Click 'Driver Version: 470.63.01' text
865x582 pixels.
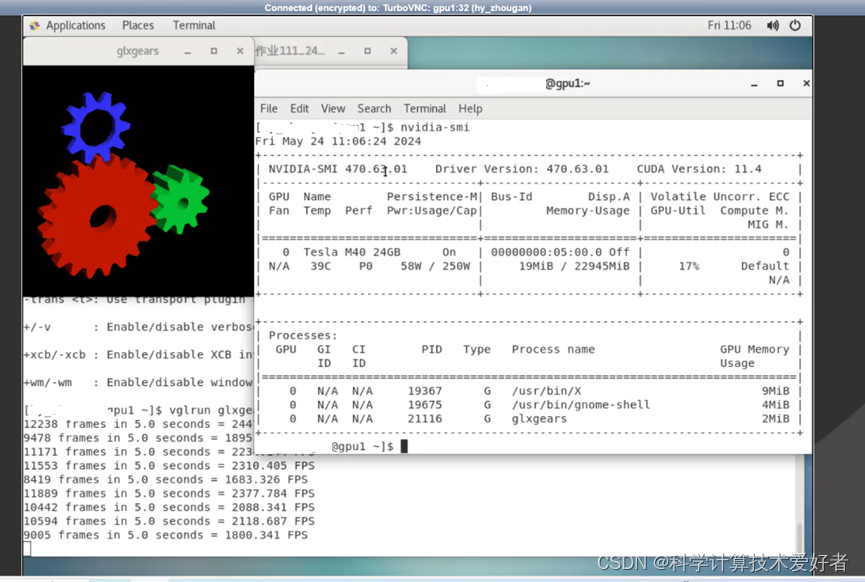522,169
